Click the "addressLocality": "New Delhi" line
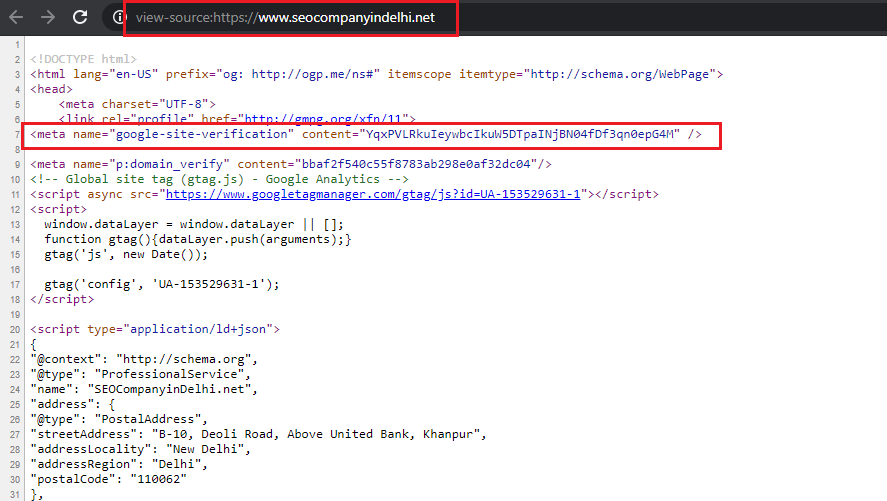887x501 pixels. (141, 449)
